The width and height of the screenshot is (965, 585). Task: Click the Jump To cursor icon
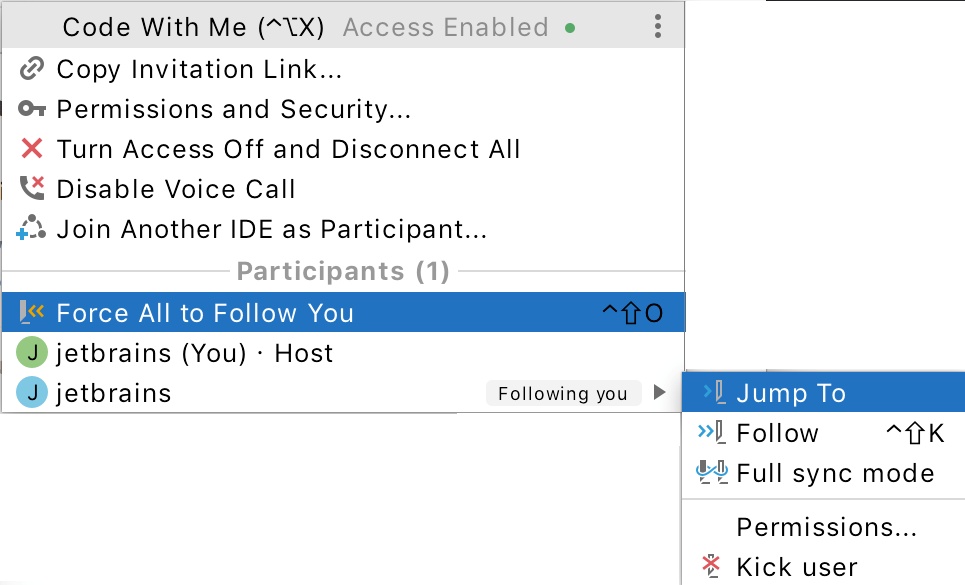coord(710,391)
